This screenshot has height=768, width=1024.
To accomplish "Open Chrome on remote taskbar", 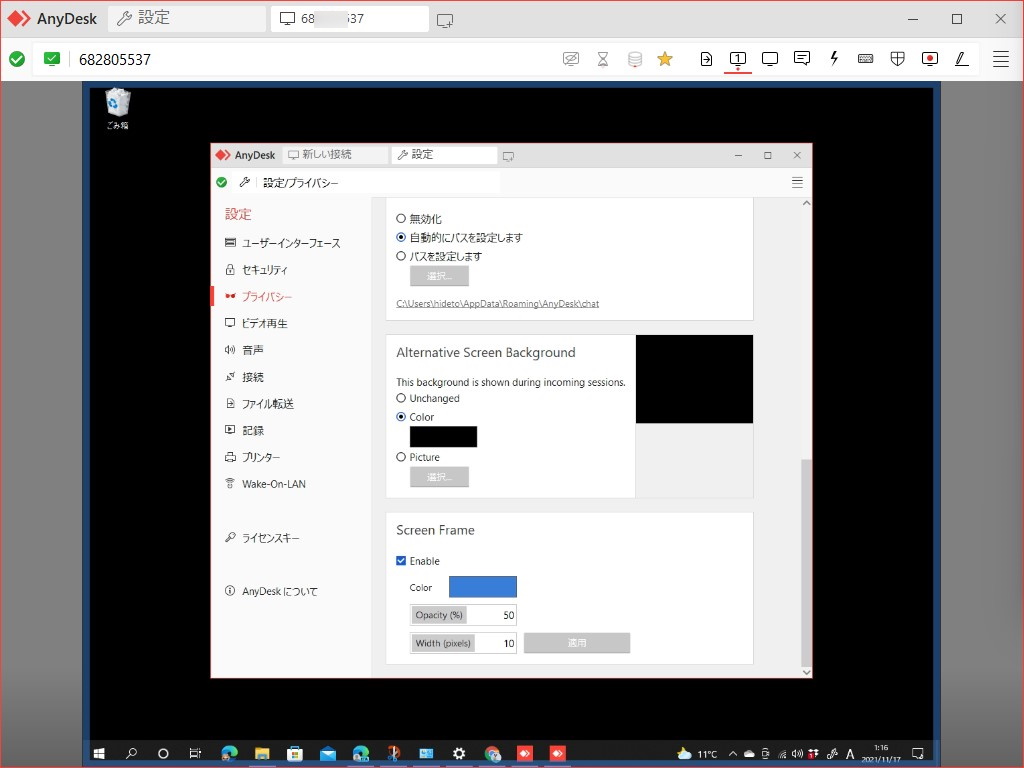I will click(492, 754).
